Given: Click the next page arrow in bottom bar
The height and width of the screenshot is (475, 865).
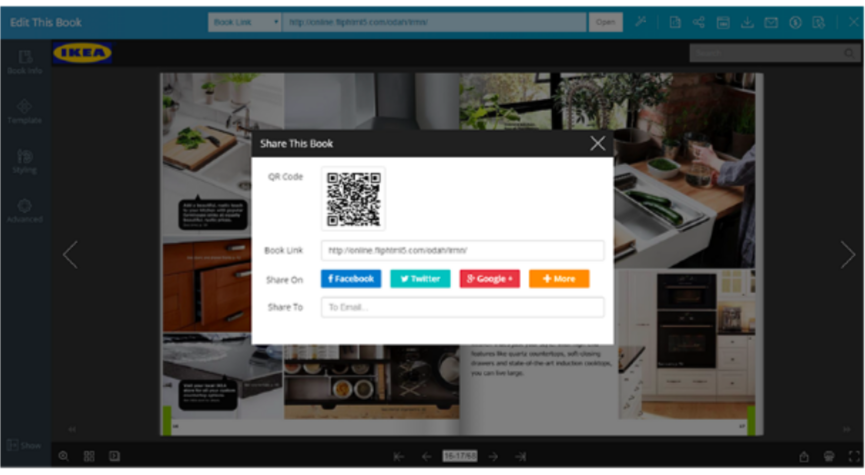Looking at the screenshot, I should click(x=493, y=456).
